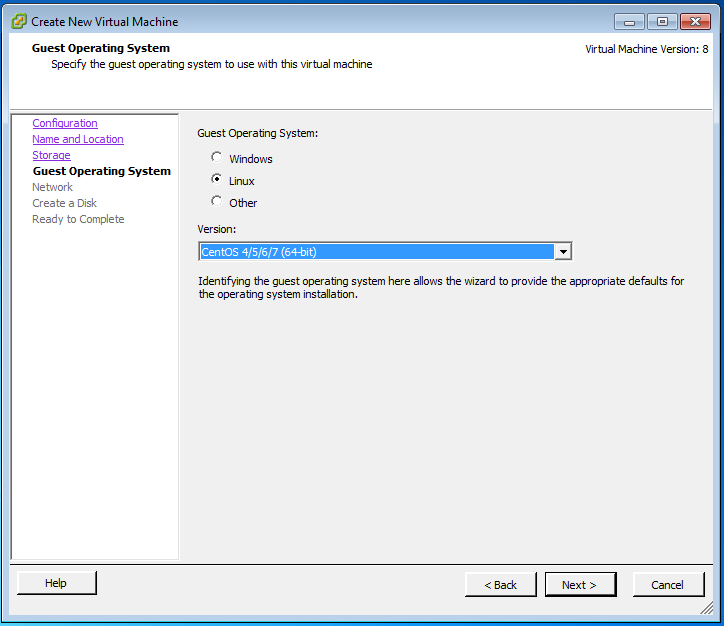Select the Windows radio button

tap(217, 157)
